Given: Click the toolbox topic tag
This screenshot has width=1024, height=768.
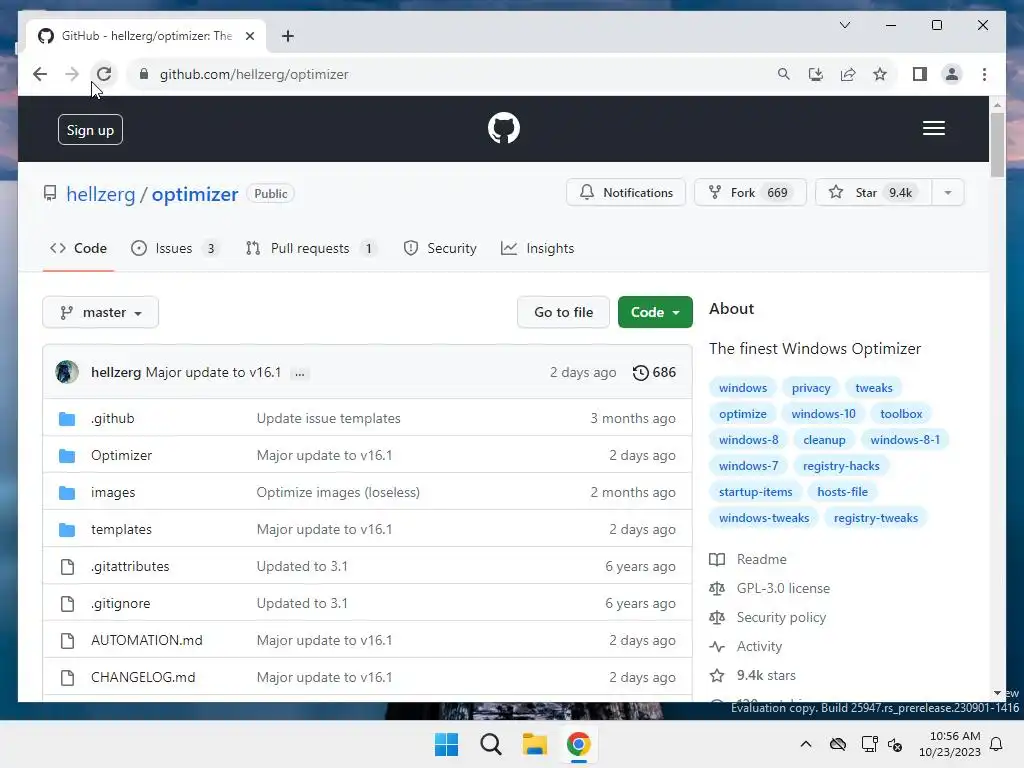Looking at the screenshot, I should pos(901,413).
